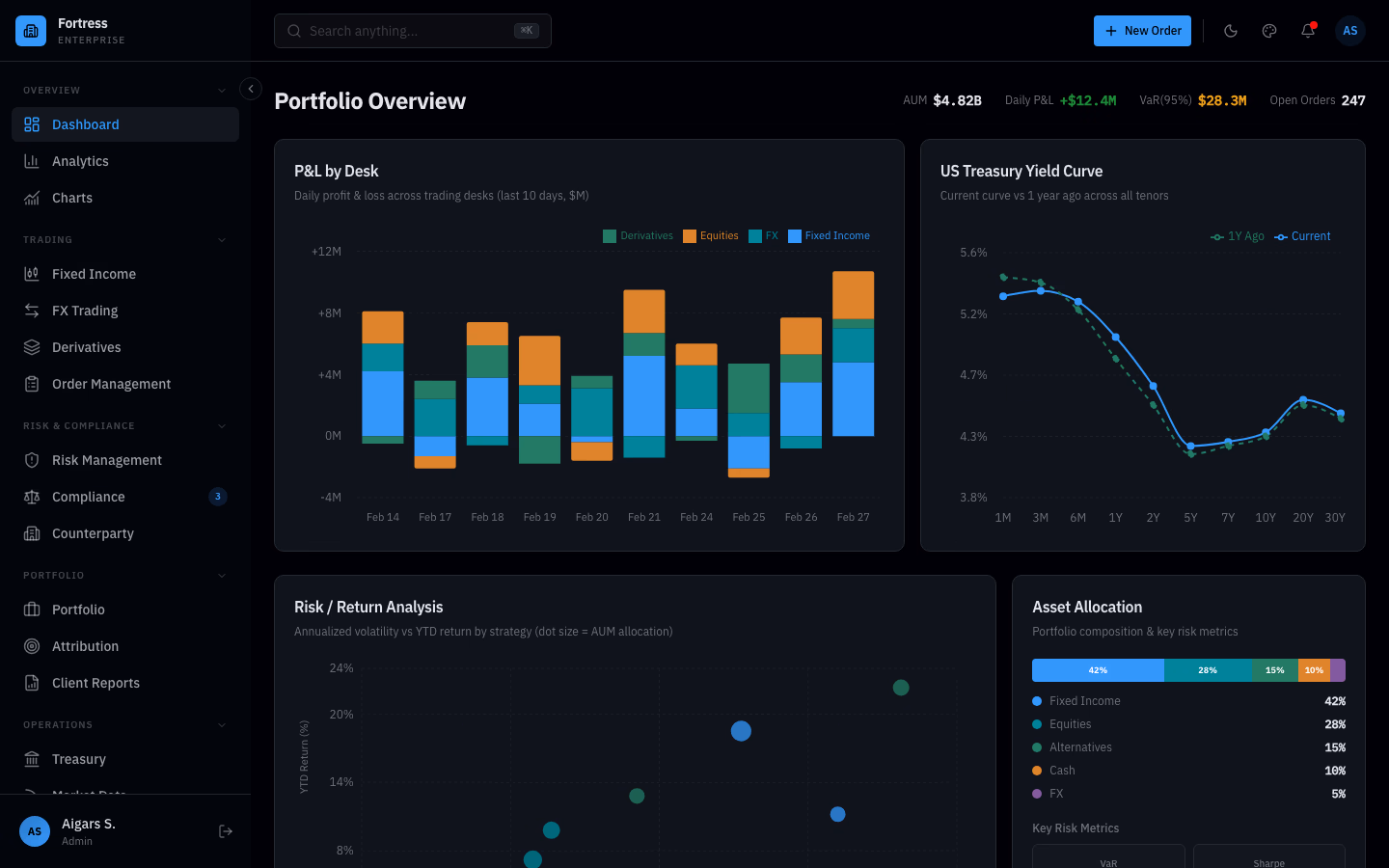Click the search magnifier icon
The image size is (1389, 868).
[x=294, y=31]
